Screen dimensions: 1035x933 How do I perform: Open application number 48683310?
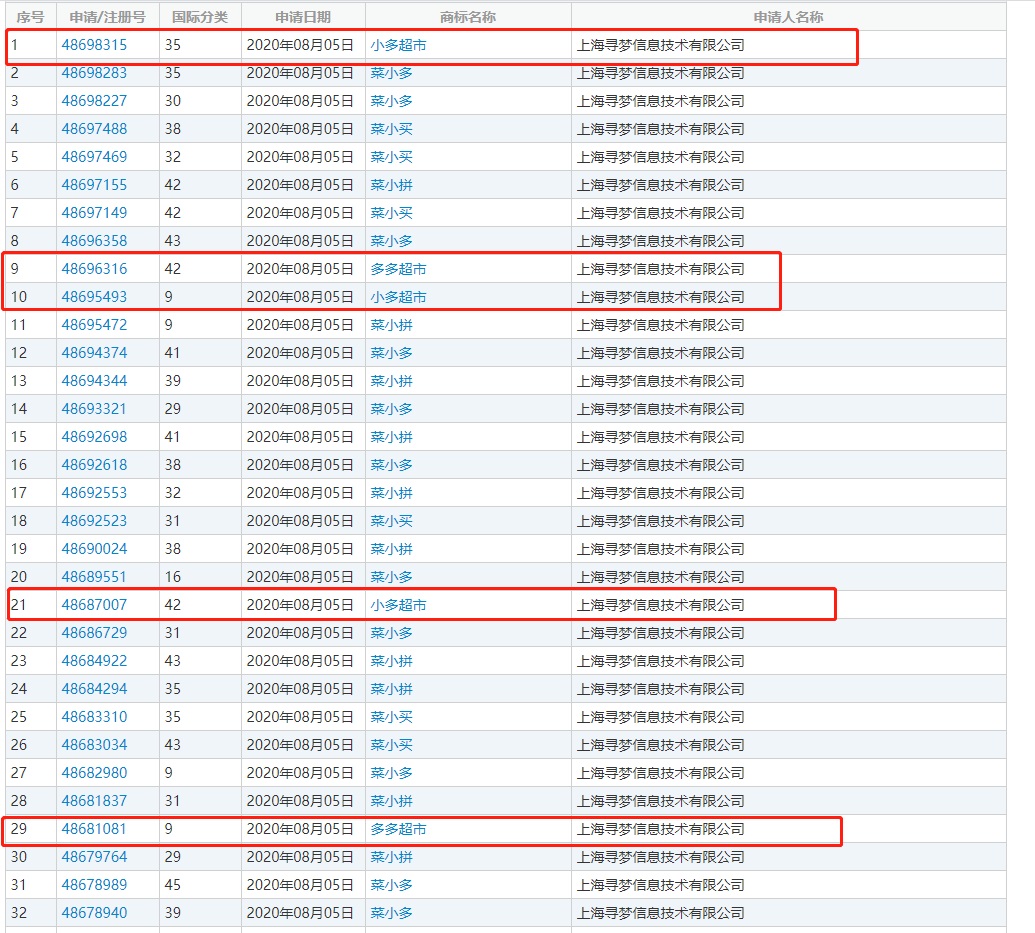pyautogui.click(x=94, y=717)
